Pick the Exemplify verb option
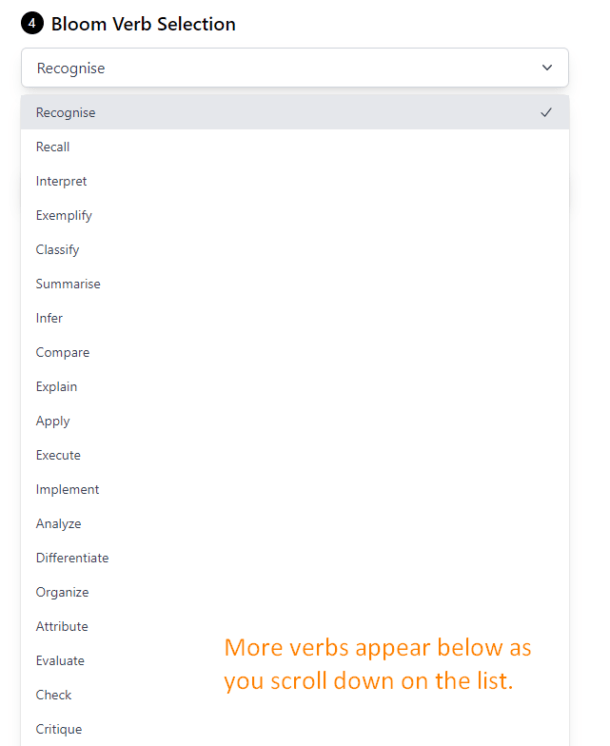 (64, 215)
